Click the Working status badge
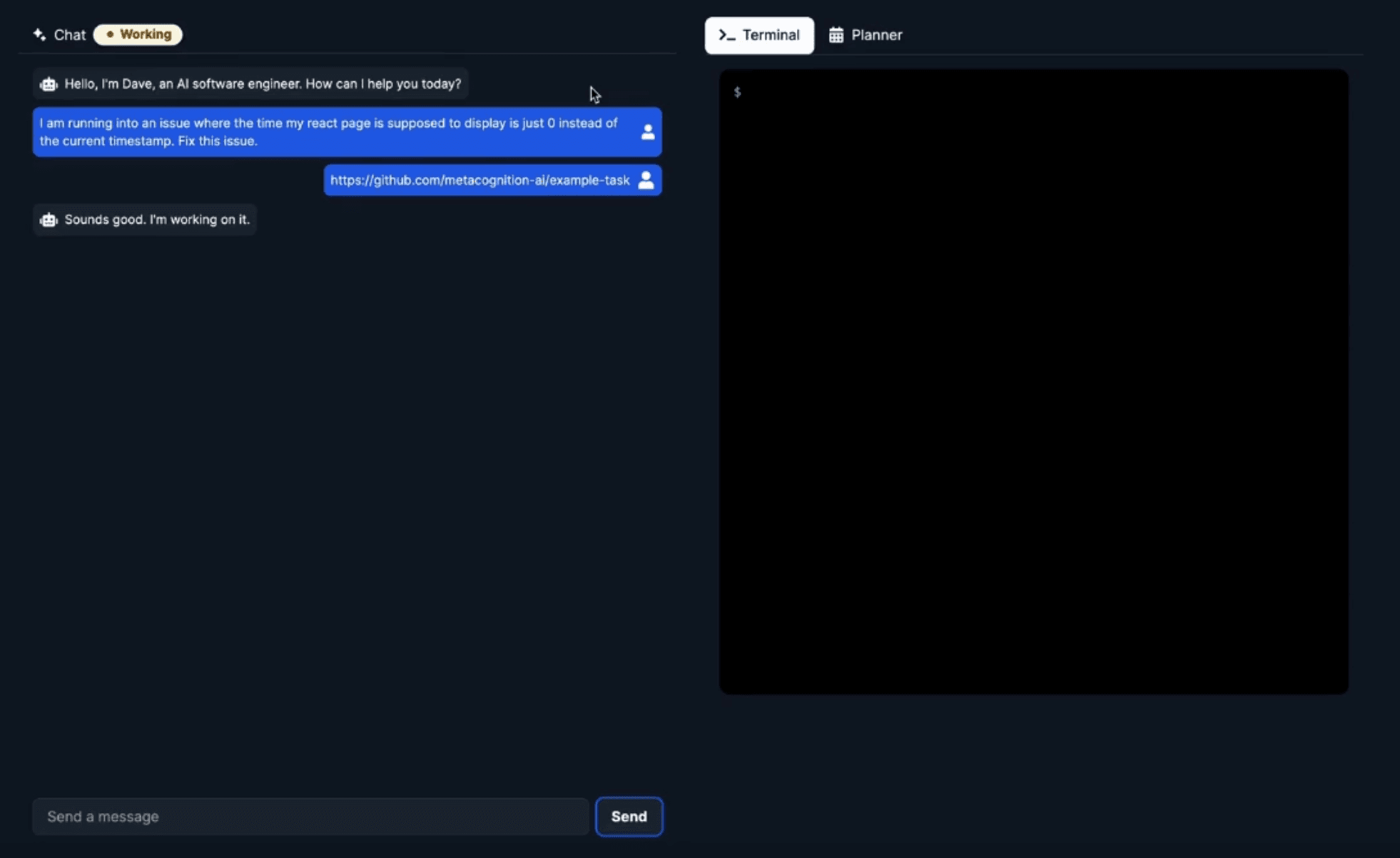This screenshot has height=858, width=1400. tap(138, 34)
